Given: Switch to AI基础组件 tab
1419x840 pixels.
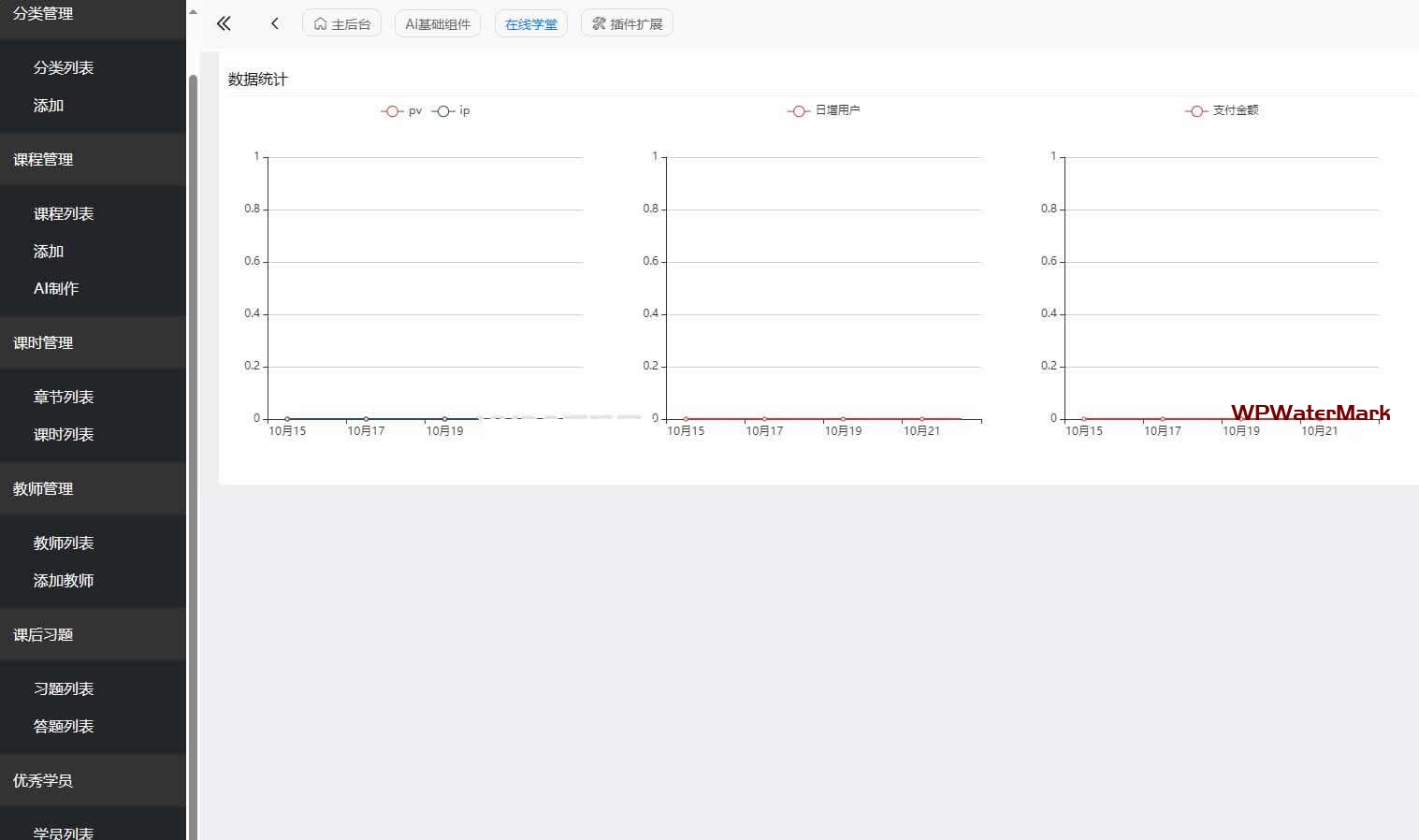Looking at the screenshot, I should click(437, 23).
